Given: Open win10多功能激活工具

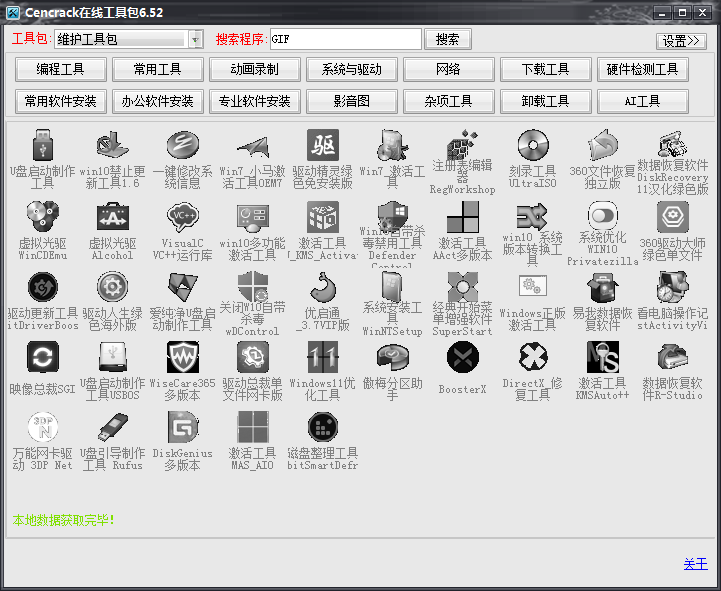Looking at the screenshot, I should 252,218.
